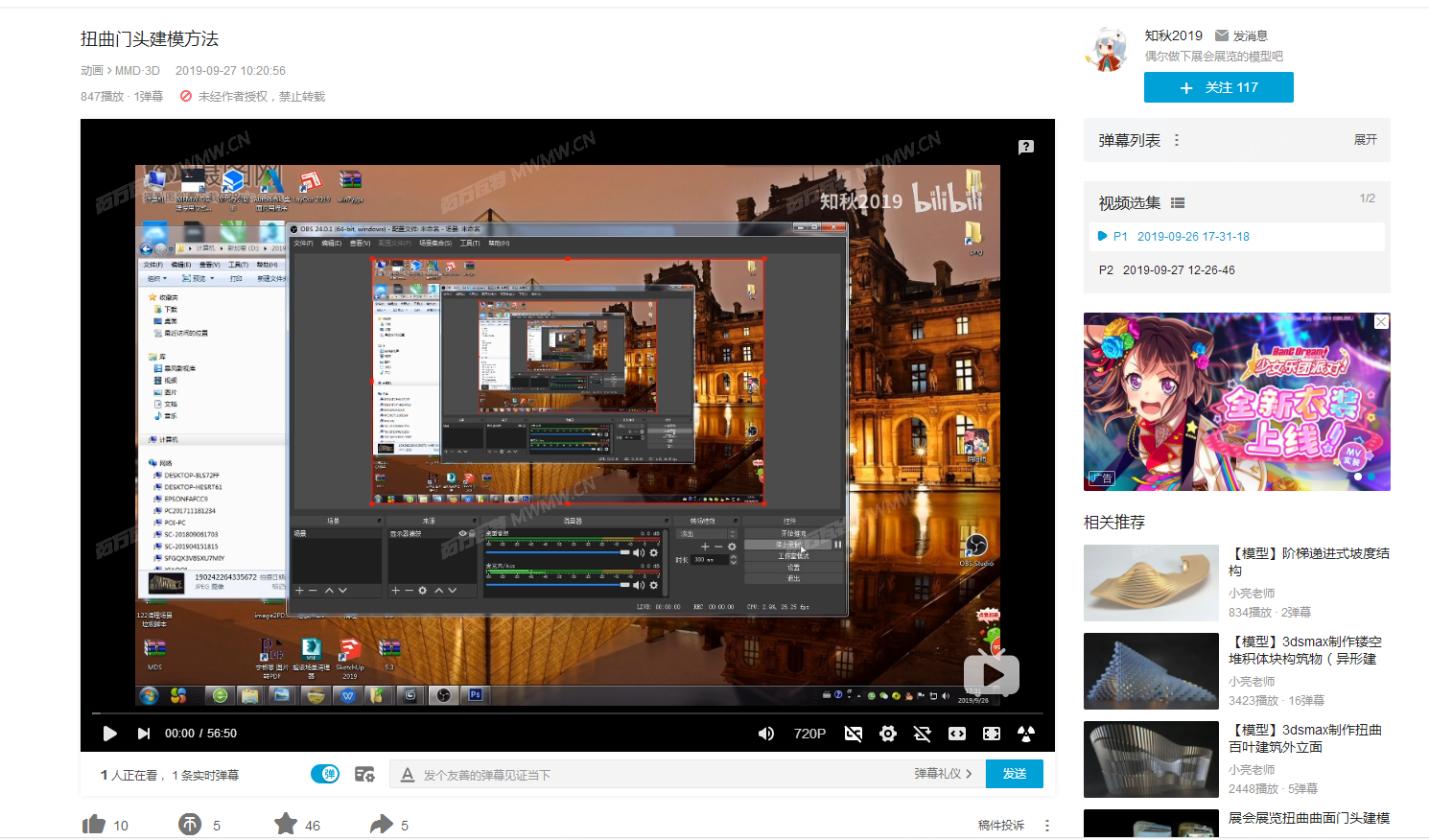The width and height of the screenshot is (1429, 840).
Task: Toggle playlist view icon beside 视频选集
Action: tap(1178, 203)
